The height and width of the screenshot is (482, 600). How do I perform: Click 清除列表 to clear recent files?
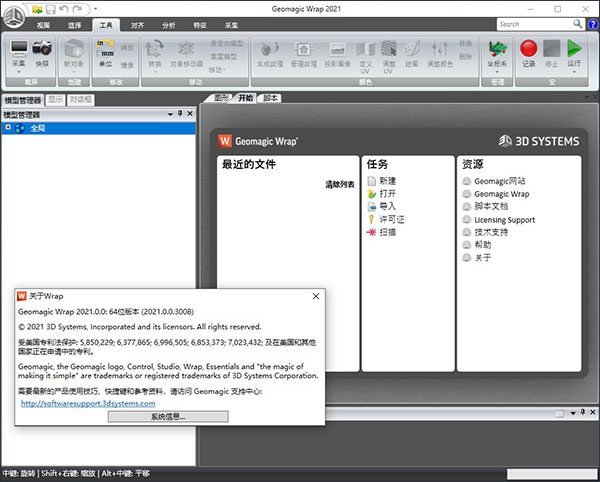coord(339,186)
